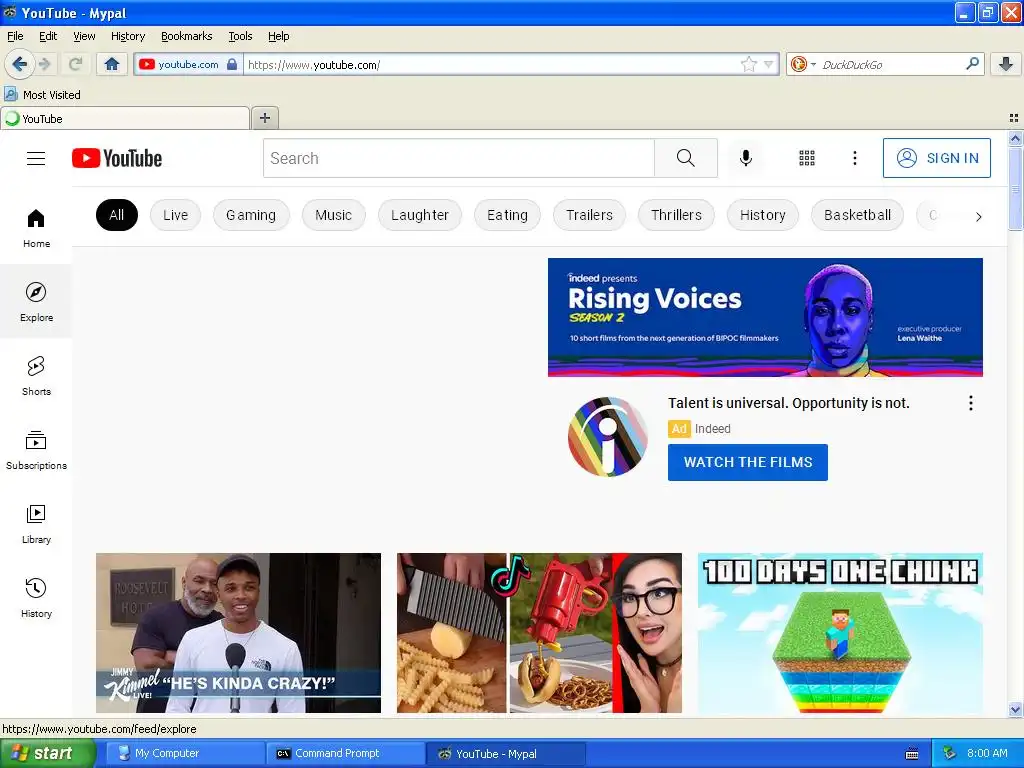Open the Edit menu
Viewport: 1024px width, 768px height.
pos(48,36)
